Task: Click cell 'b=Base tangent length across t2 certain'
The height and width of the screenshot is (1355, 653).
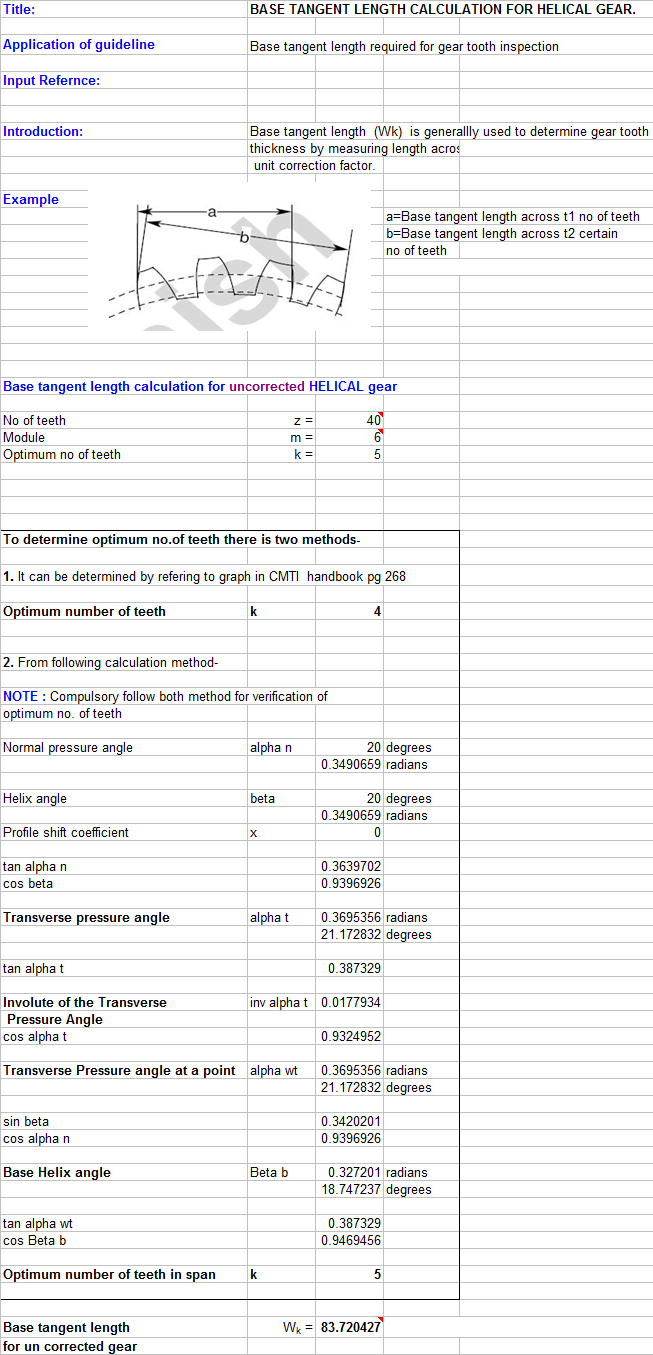Action: (x=501, y=233)
